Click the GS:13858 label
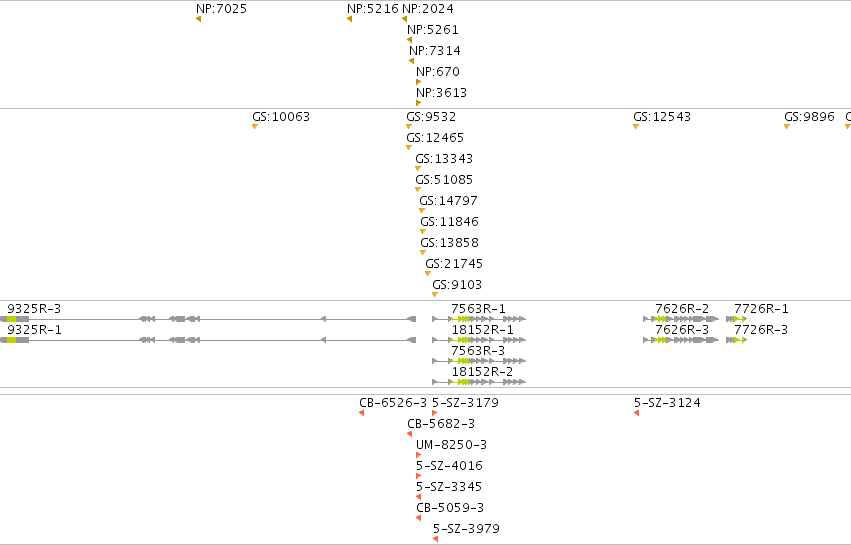Image resolution: width=851 pixels, height=545 pixels. tap(449, 243)
